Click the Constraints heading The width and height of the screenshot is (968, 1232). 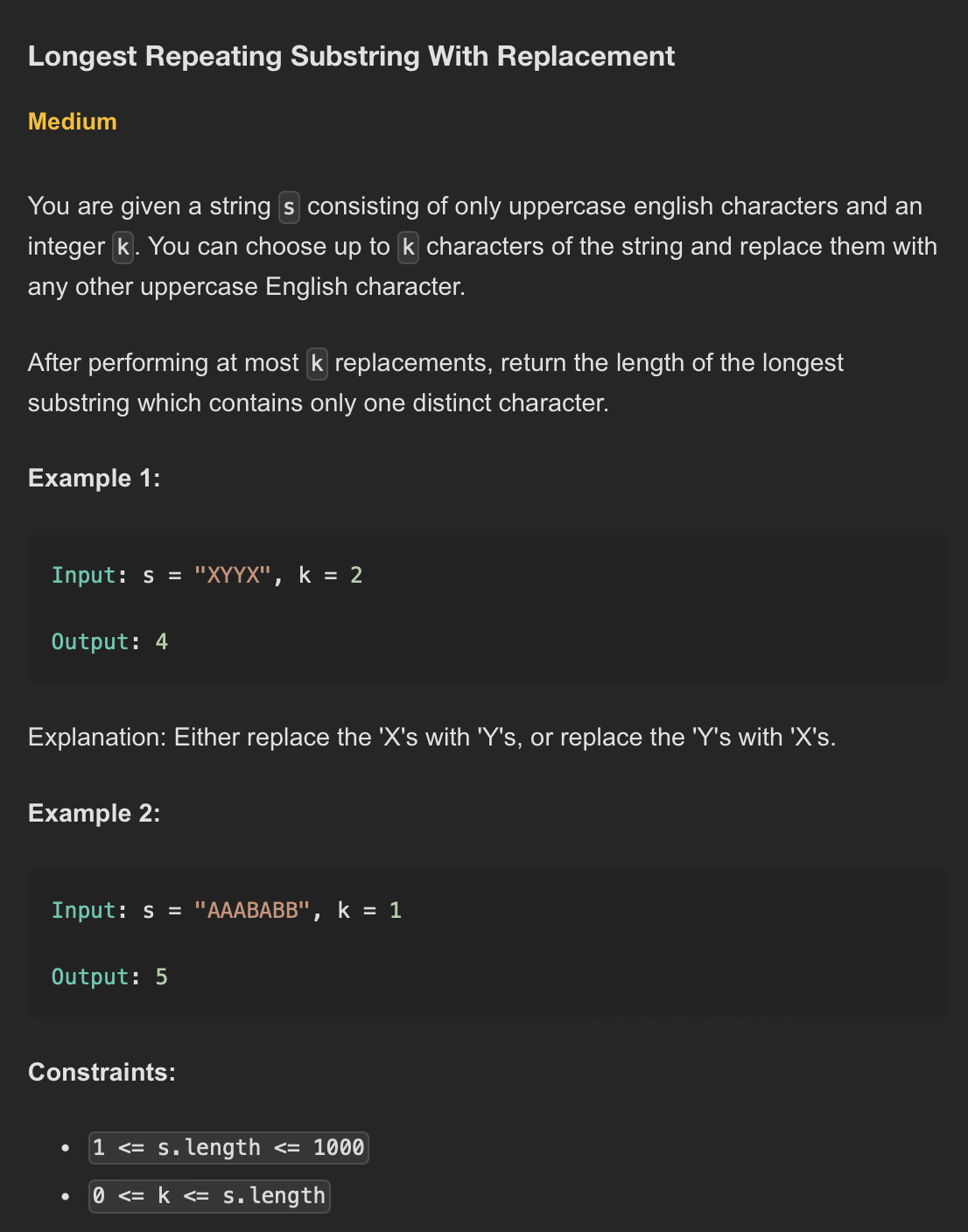102,1073
